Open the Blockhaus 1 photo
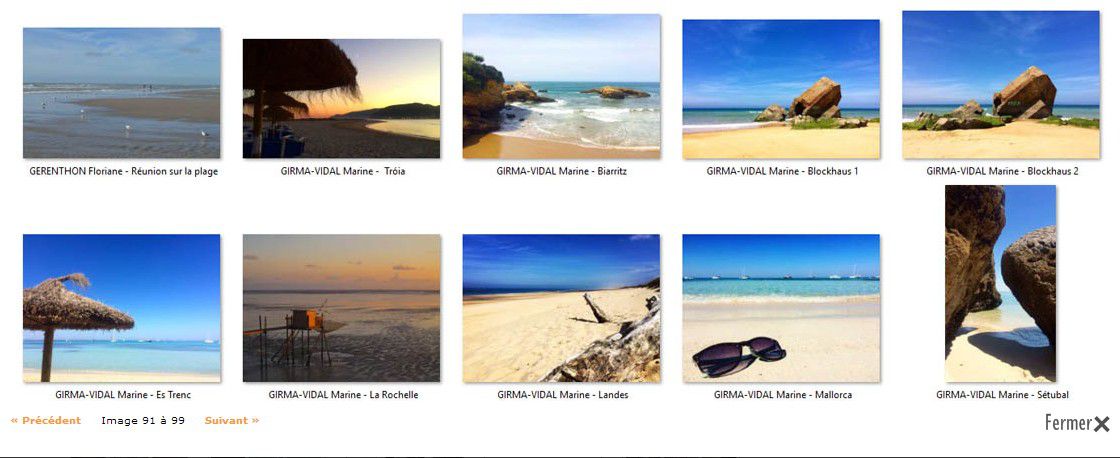This screenshot has width=1120, height=458. [781, 89]
